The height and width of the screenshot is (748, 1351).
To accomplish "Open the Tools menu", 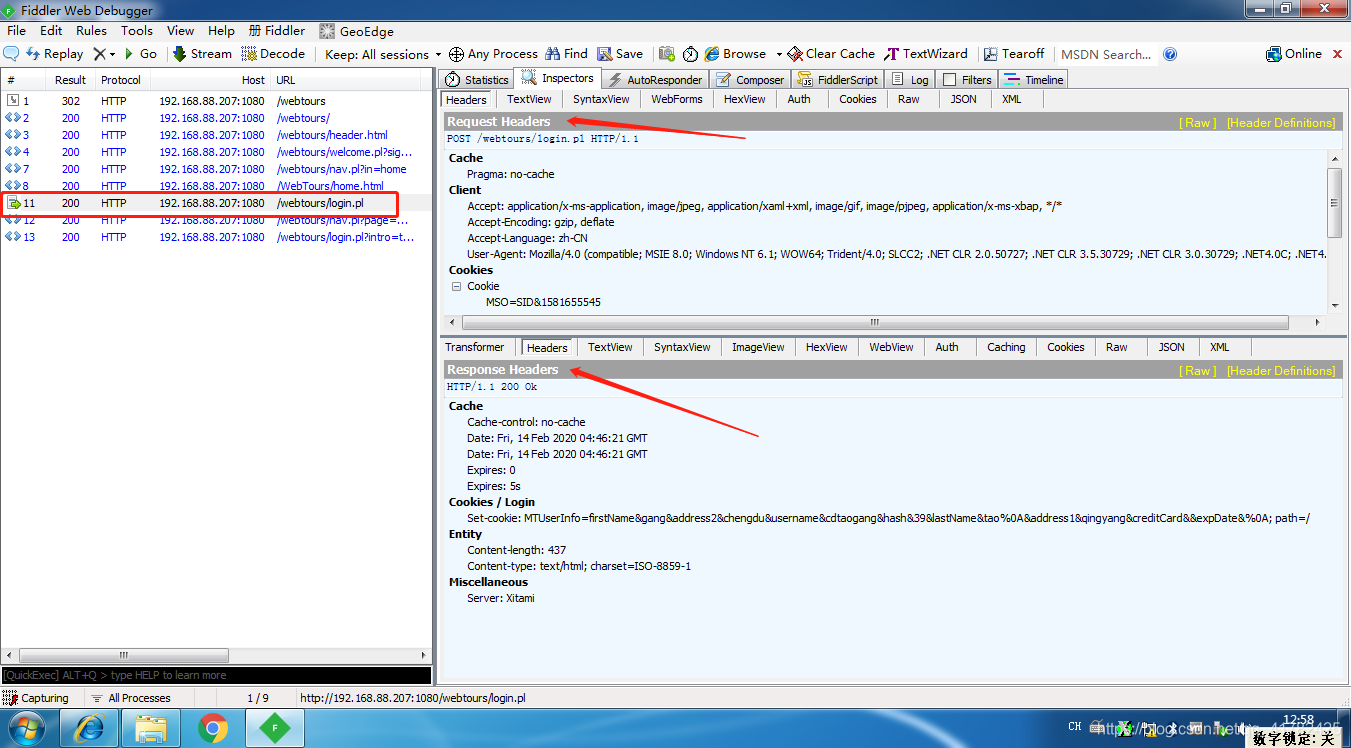I will pos(137,31).
